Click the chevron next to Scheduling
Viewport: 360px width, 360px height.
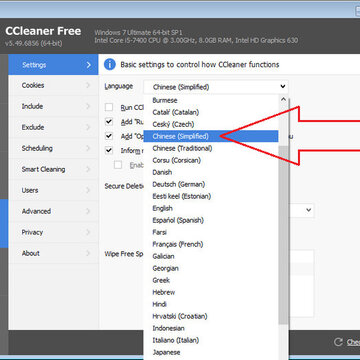tap(88, 148)
